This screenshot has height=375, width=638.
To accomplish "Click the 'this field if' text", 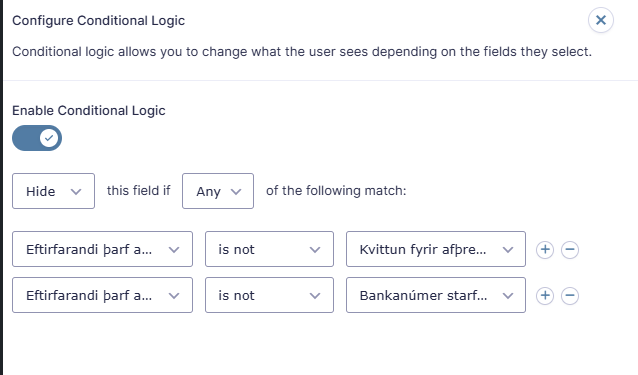I will (x=139, y=190).
